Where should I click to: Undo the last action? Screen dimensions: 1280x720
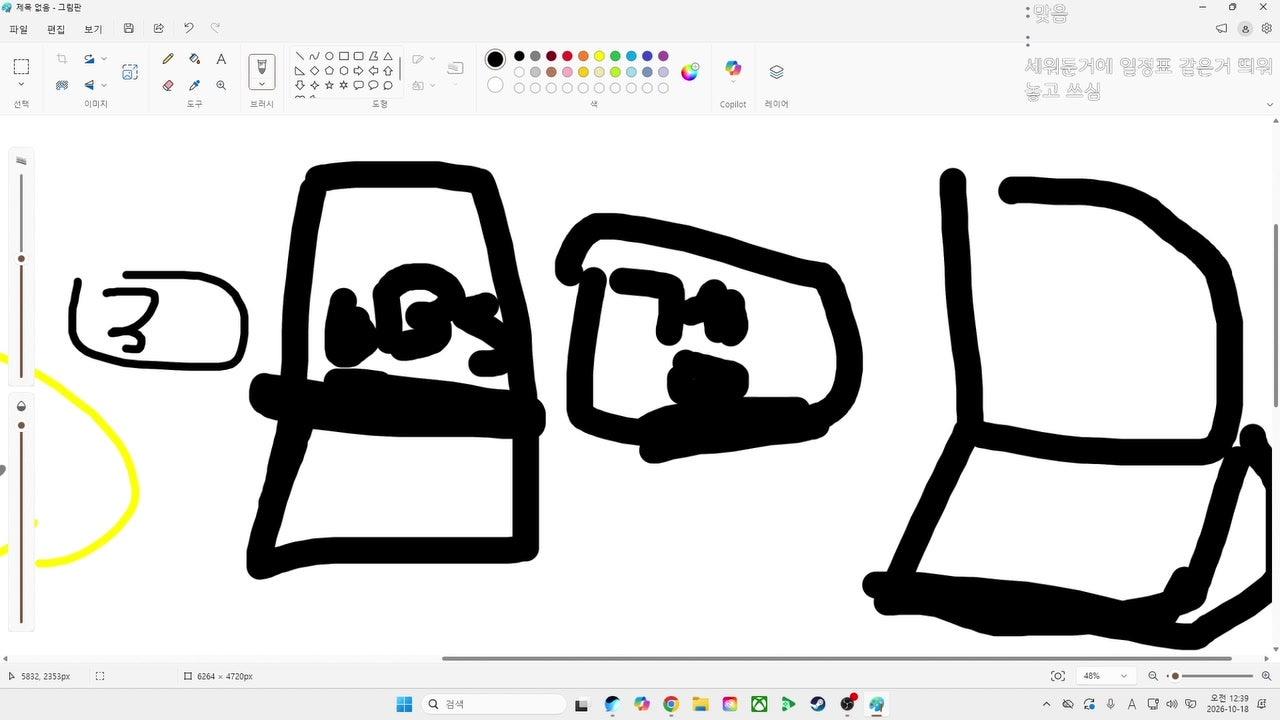(x=188, y=29)
